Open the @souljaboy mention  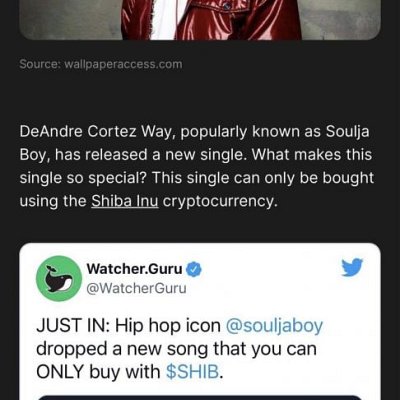coord(274,326)
